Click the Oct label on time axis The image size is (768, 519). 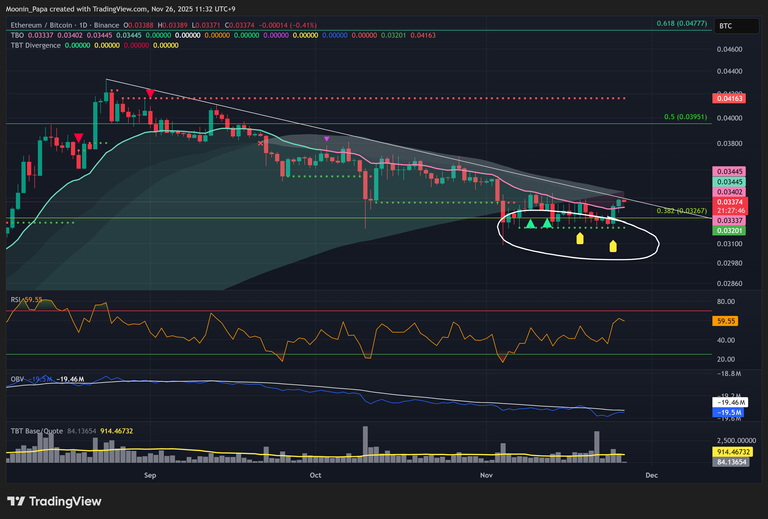[x=316, y=475]
